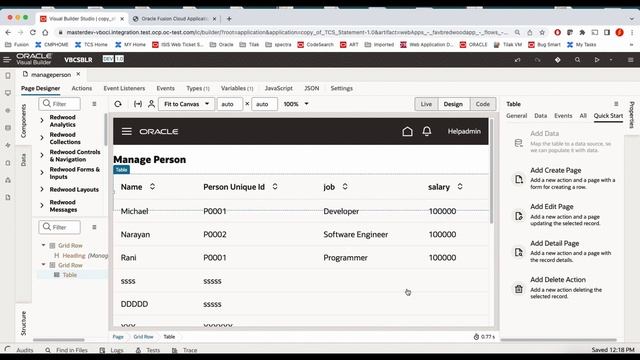Open the Visual Builder hamburger menu
The image size is (640, 360).
click(7, 60)
